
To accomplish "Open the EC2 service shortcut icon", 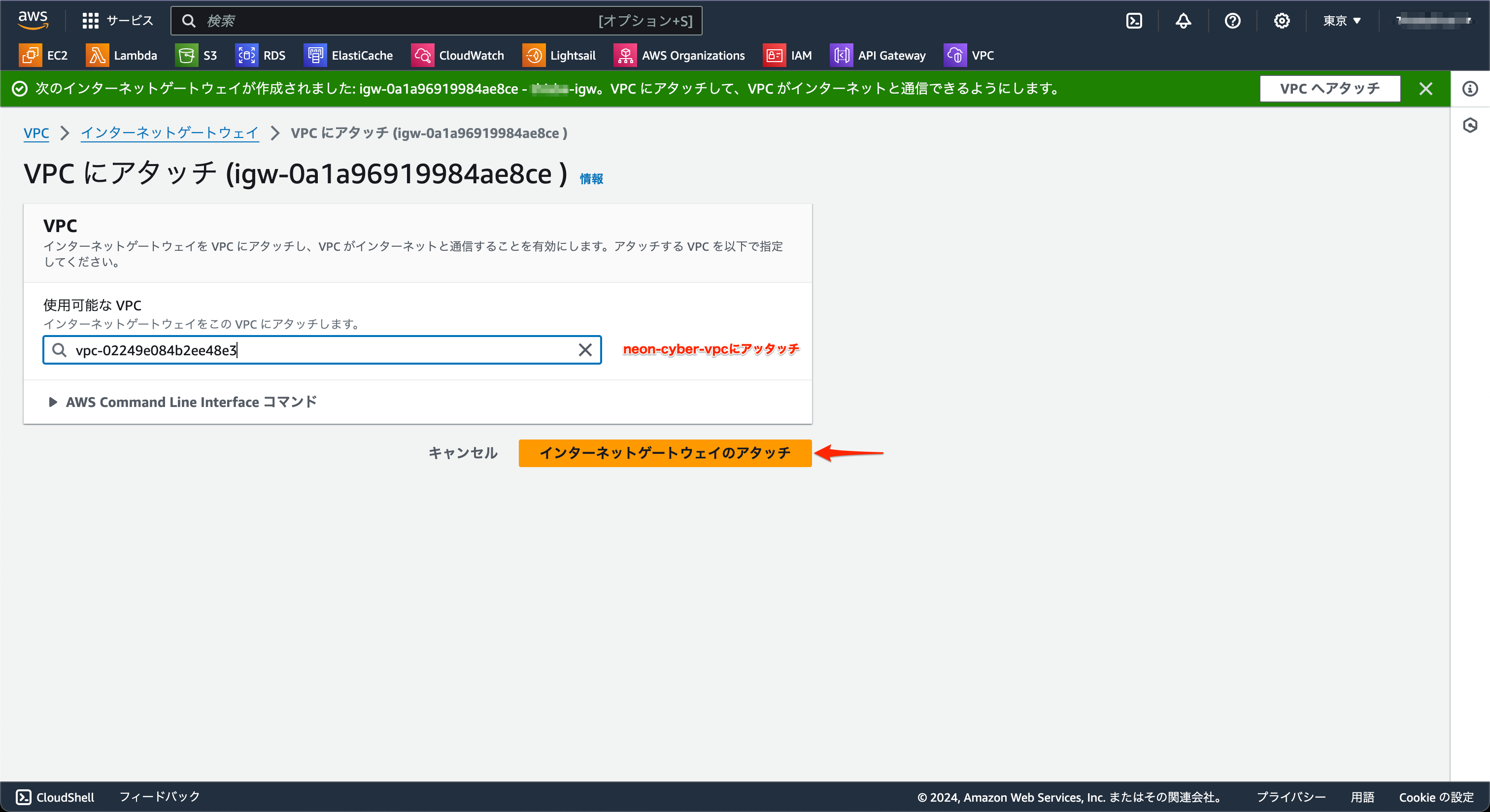I will pyautogui.click(x=30, y=56).
